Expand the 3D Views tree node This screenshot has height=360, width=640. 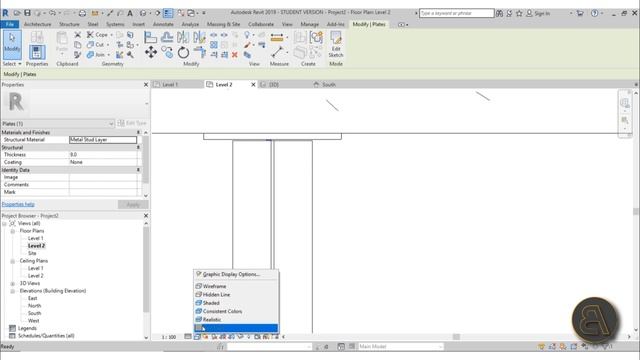point(13,283)
